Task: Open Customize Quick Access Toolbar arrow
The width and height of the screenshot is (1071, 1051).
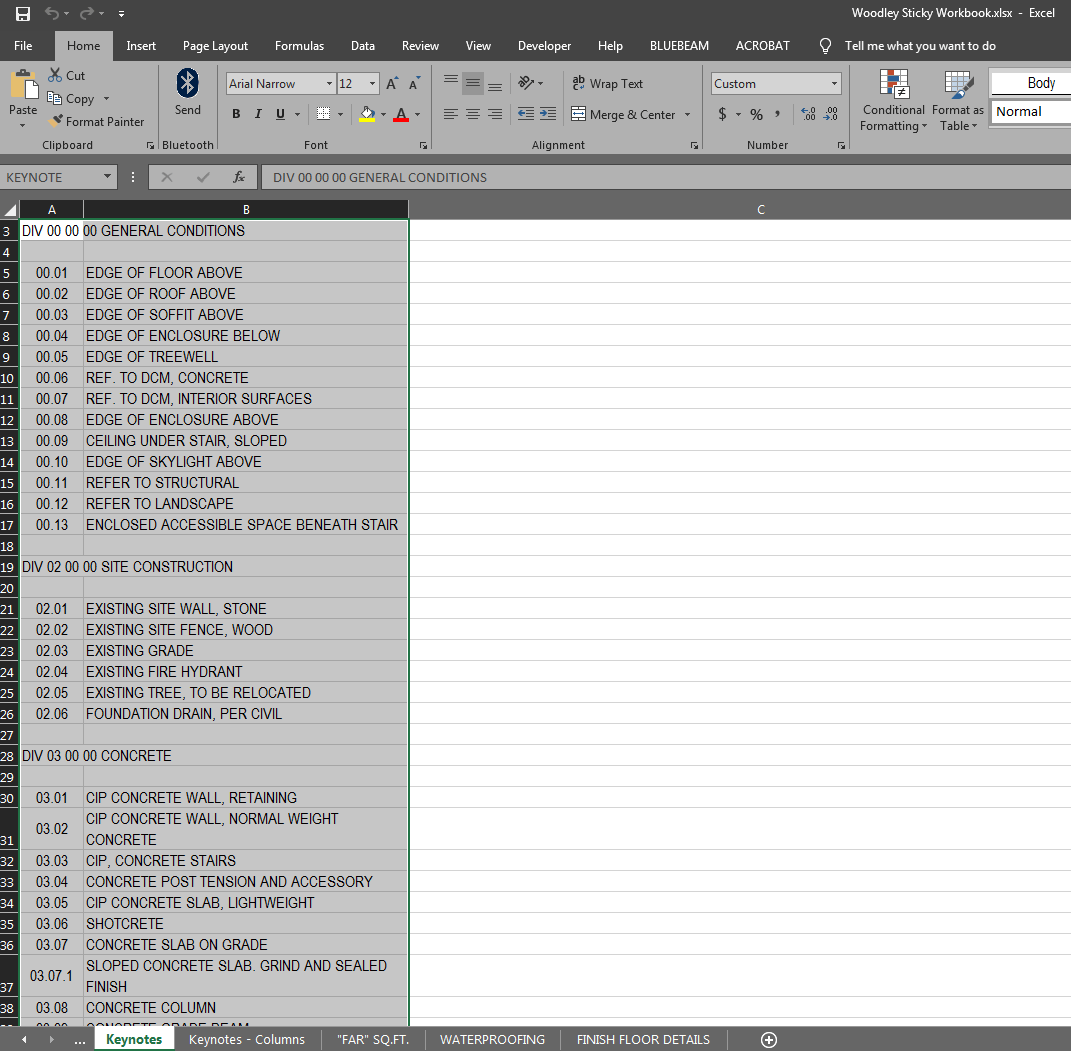Action: (x=122, y=14)
